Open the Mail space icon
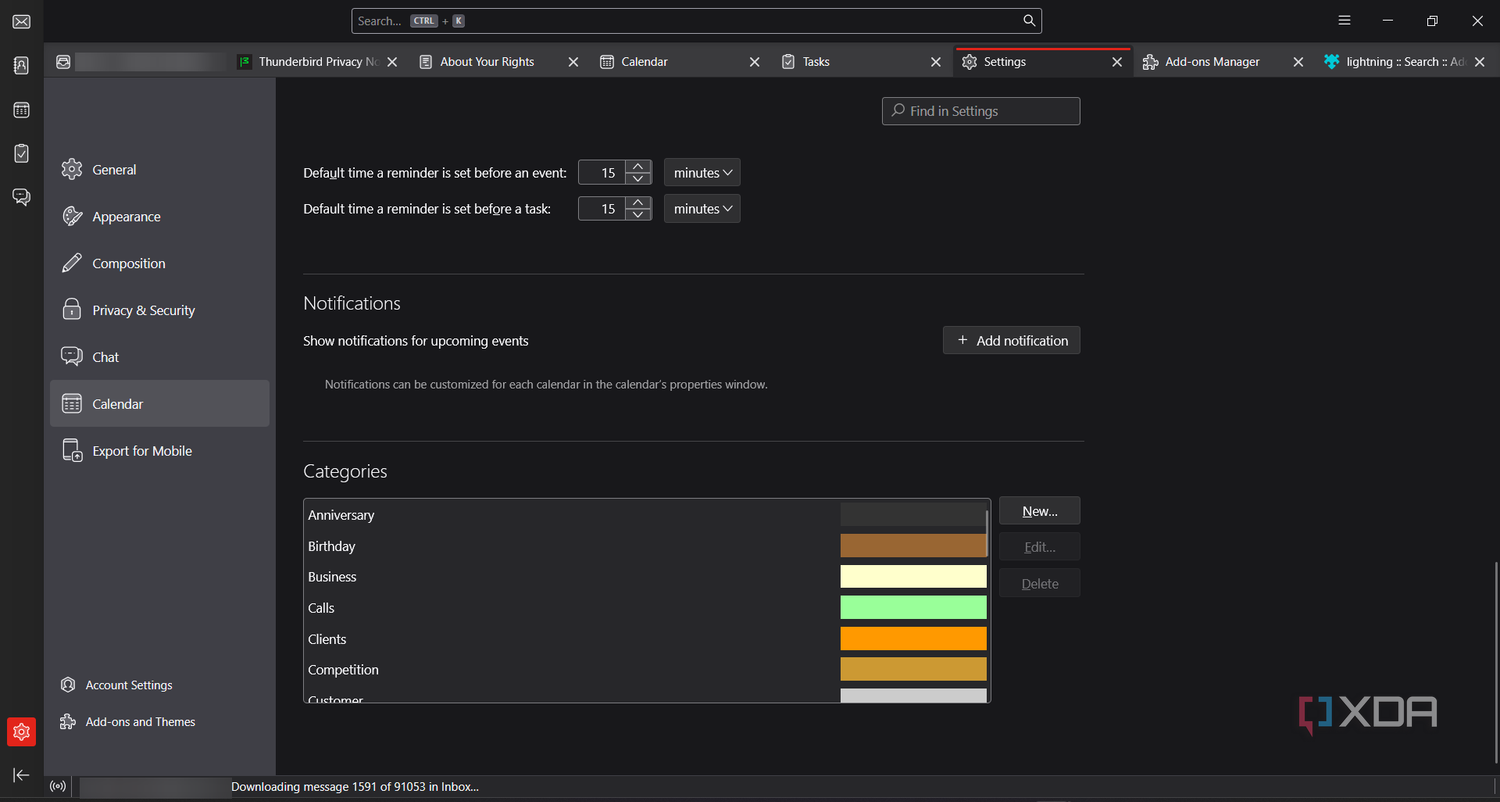 (21, 21)
